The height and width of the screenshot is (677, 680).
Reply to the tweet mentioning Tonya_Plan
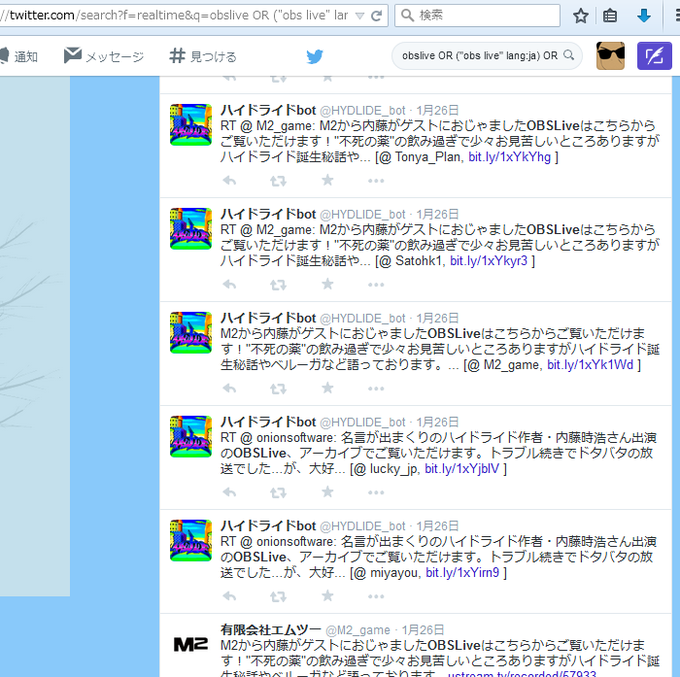click(x=229, y=180)
